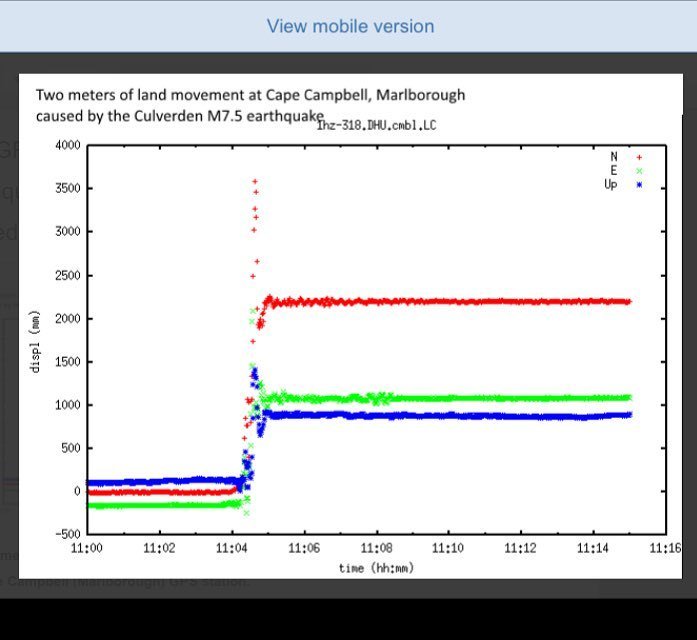The image size is (697, 640).
Task: Select the green E displacement line plateau
Action: 450,398
